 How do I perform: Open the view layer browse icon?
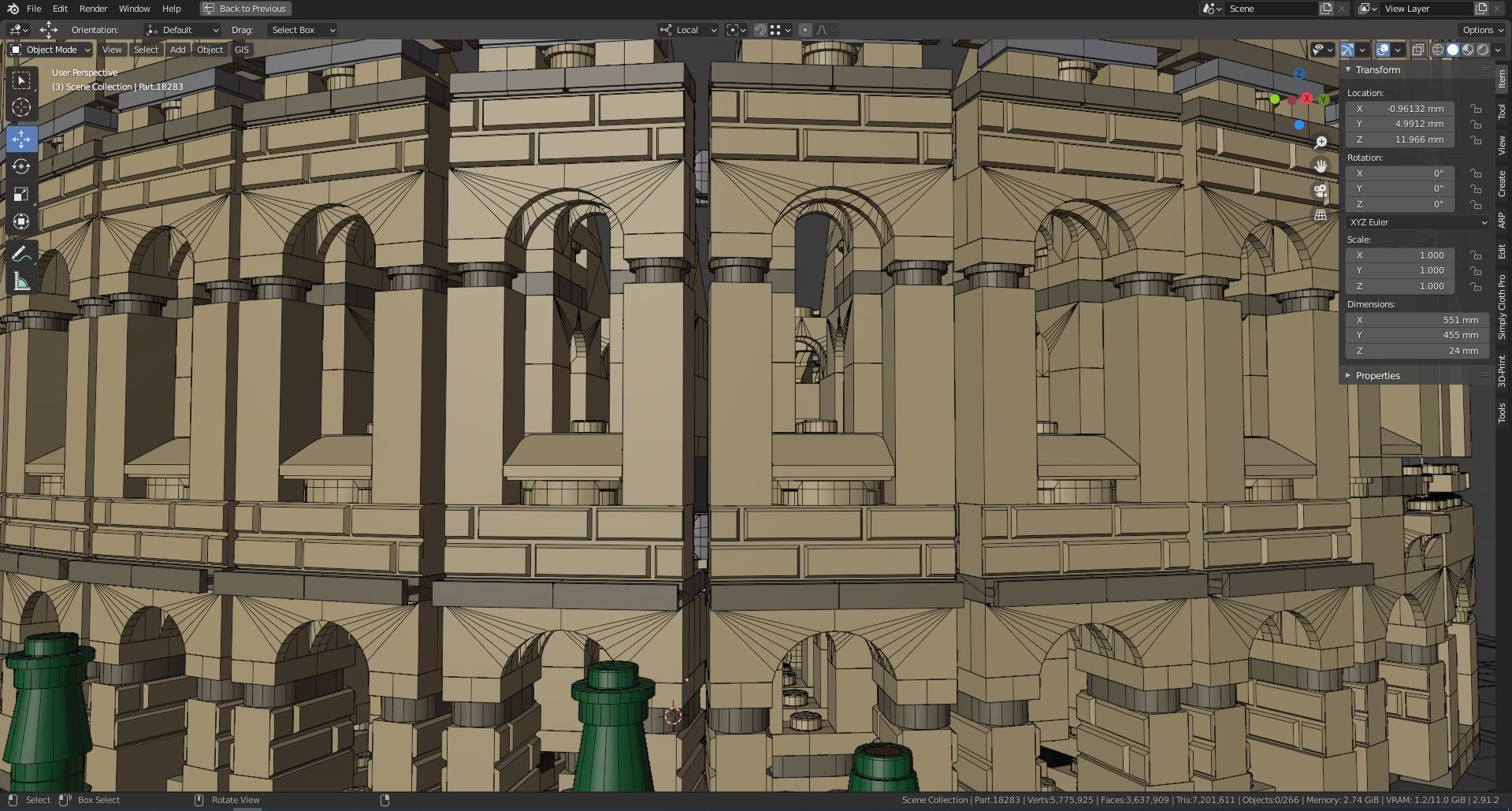coord(1367,9)
